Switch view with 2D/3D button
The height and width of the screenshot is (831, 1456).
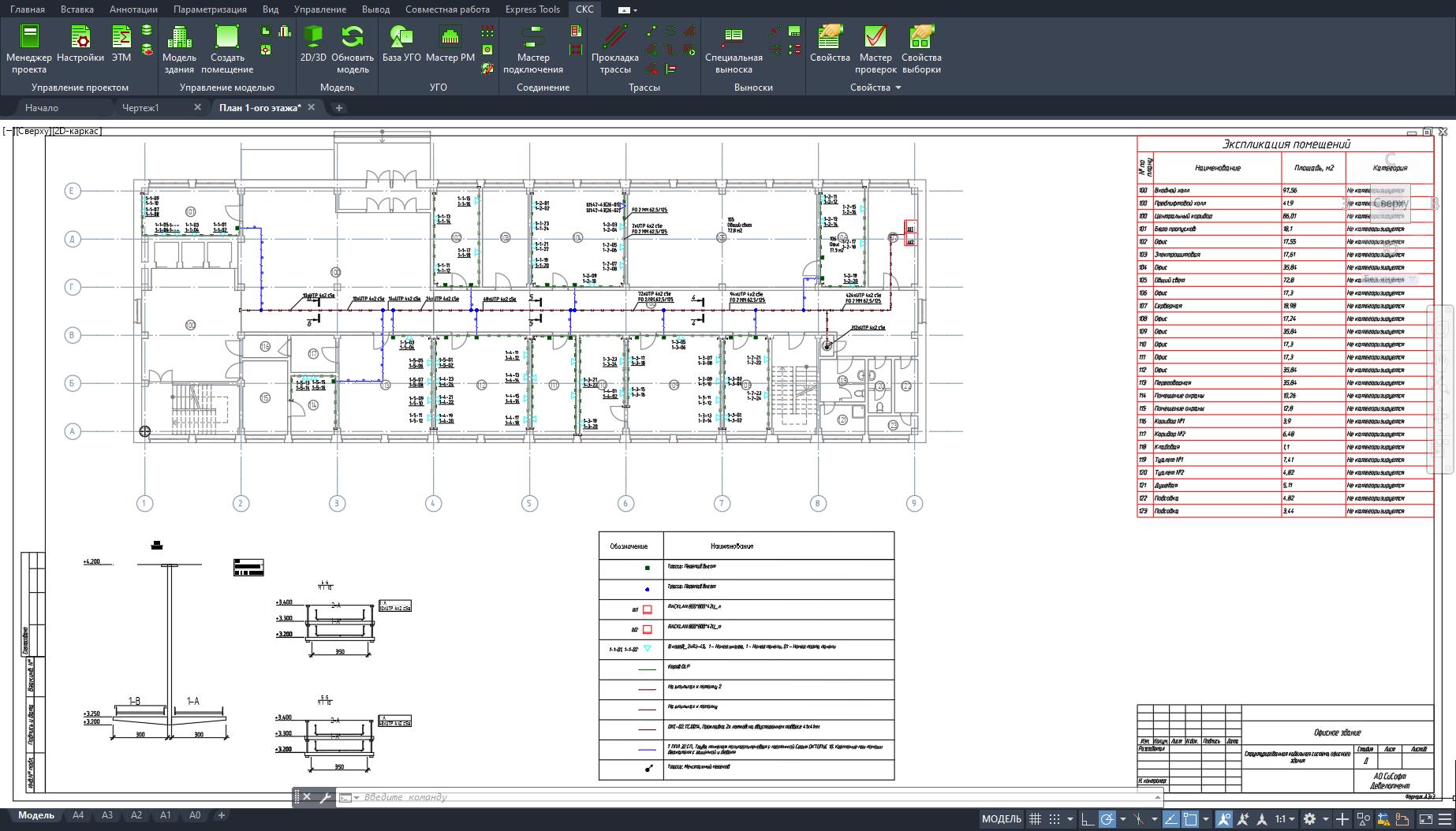point(313,43)
